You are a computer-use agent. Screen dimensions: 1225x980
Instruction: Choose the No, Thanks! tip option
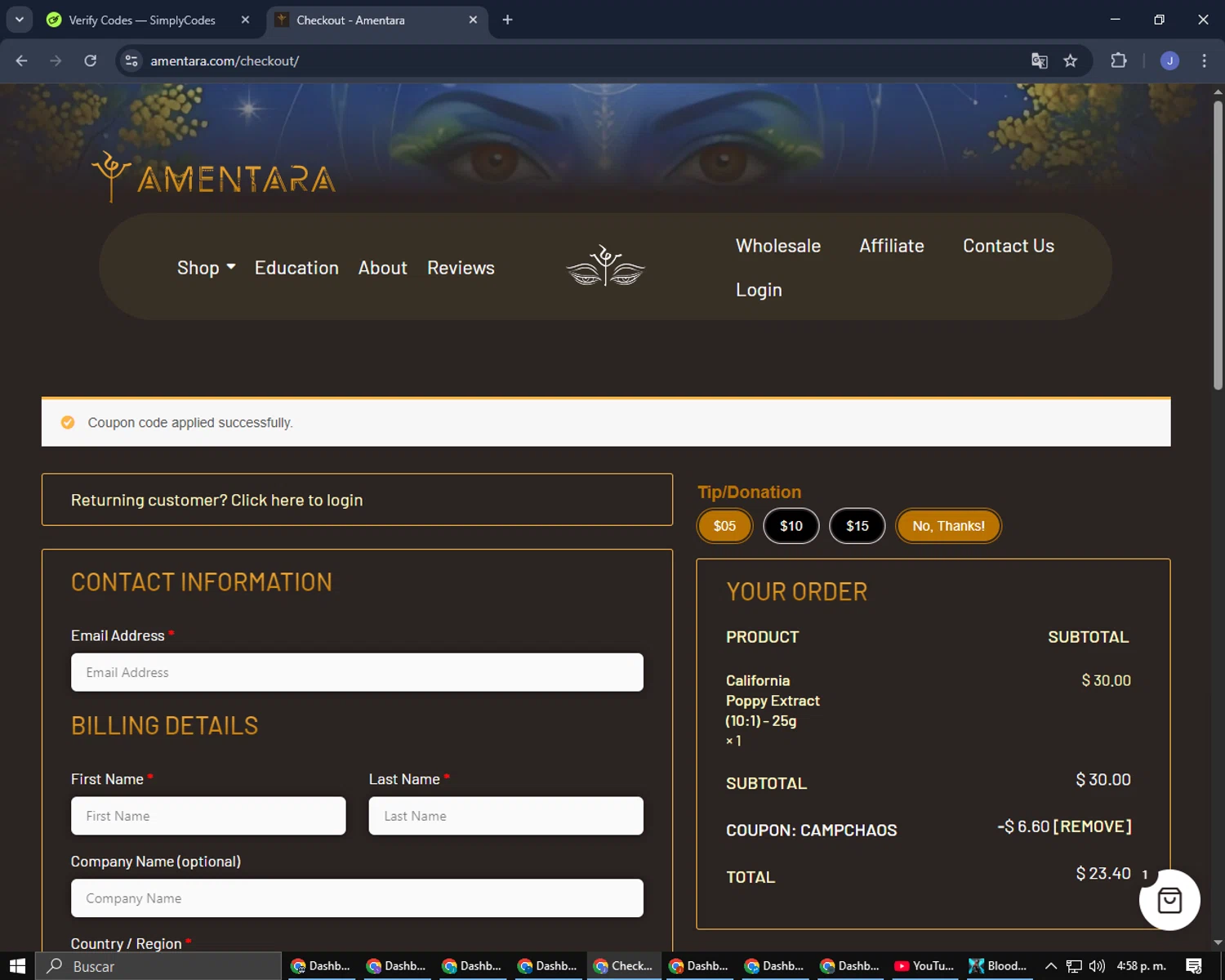click(x=948, y=526)
